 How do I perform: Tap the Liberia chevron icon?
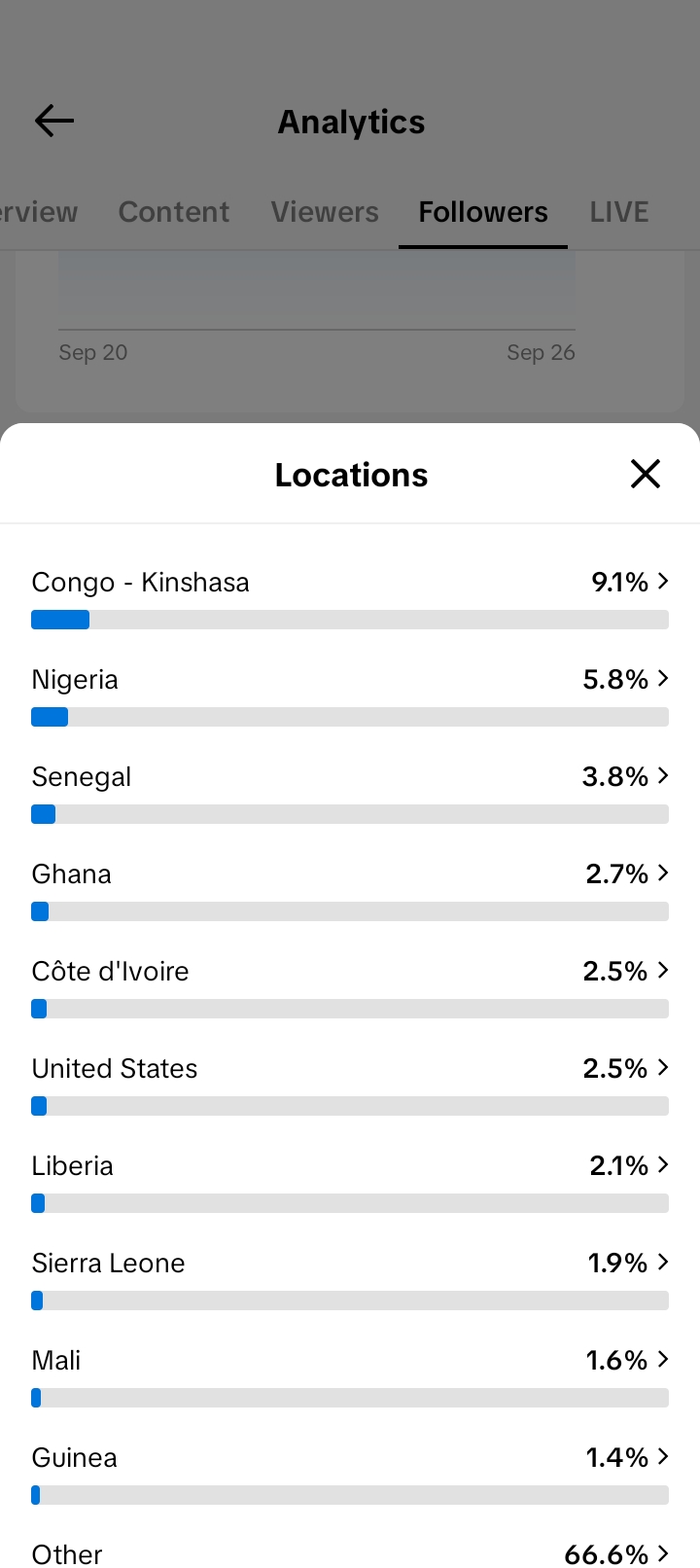[663, 1164]
